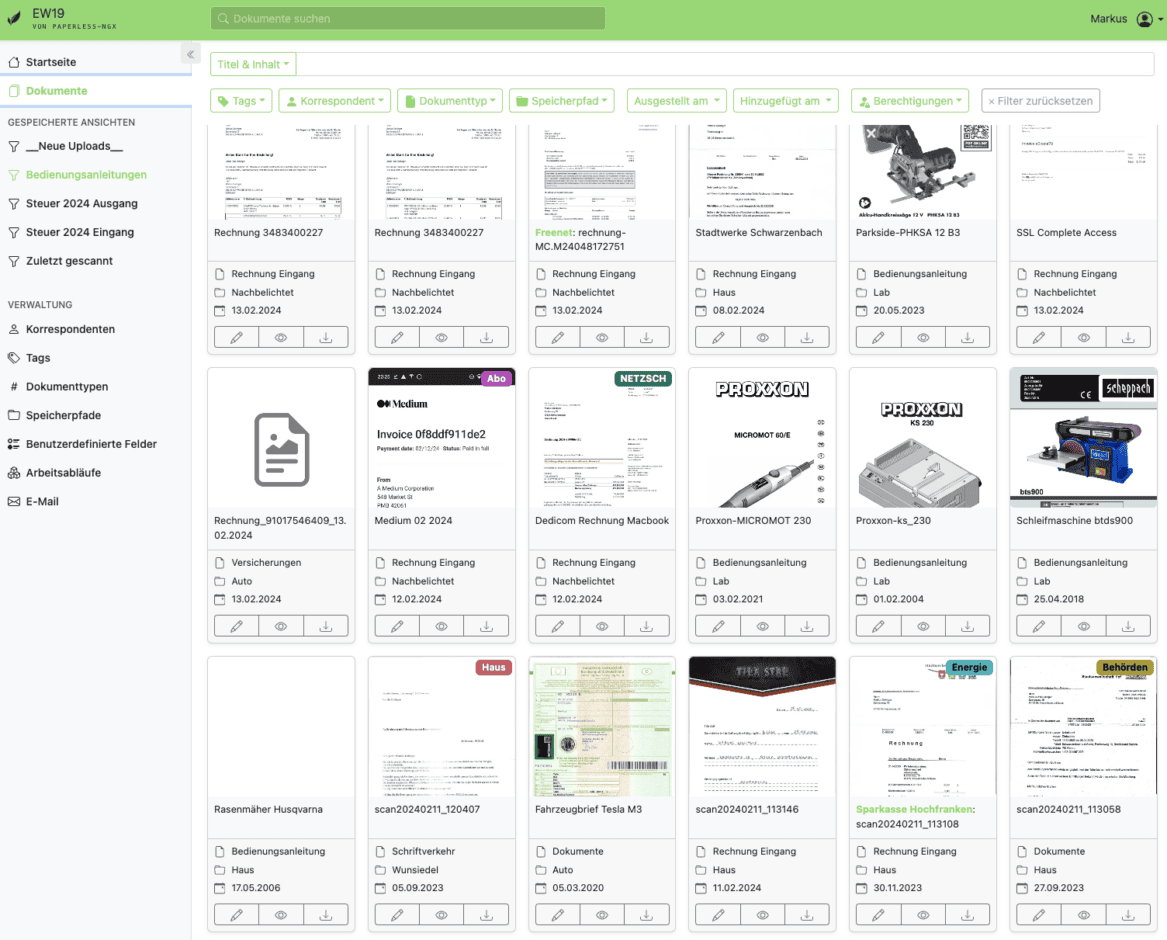The height and width of the screenshot is (940, 1167).
Task: Preview Parkside-PHKSA 12 B3 via the eye icon
Action: pos(923,338)
